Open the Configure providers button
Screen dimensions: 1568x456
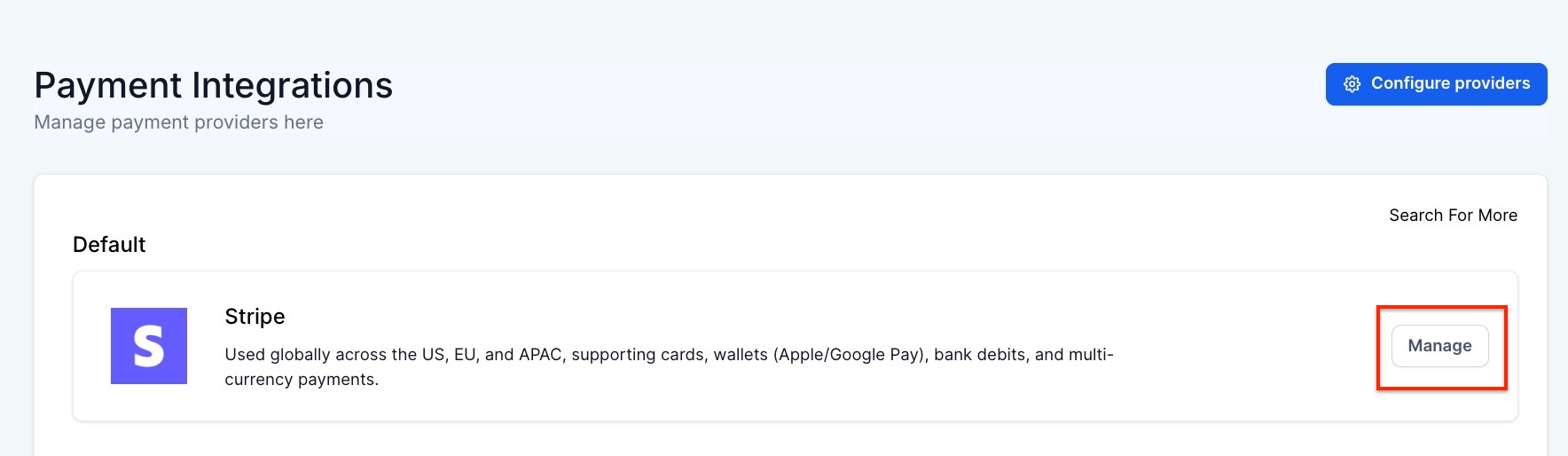[1436, 84]
